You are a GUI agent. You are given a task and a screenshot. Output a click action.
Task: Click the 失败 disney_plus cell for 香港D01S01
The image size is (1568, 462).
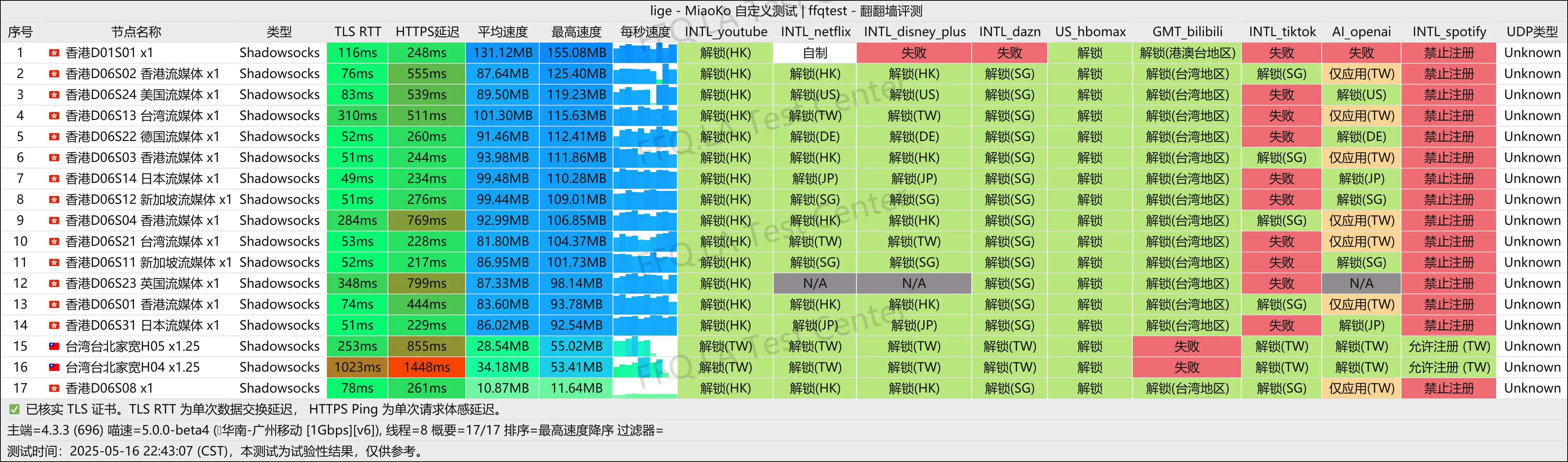[x=914, y=53]
